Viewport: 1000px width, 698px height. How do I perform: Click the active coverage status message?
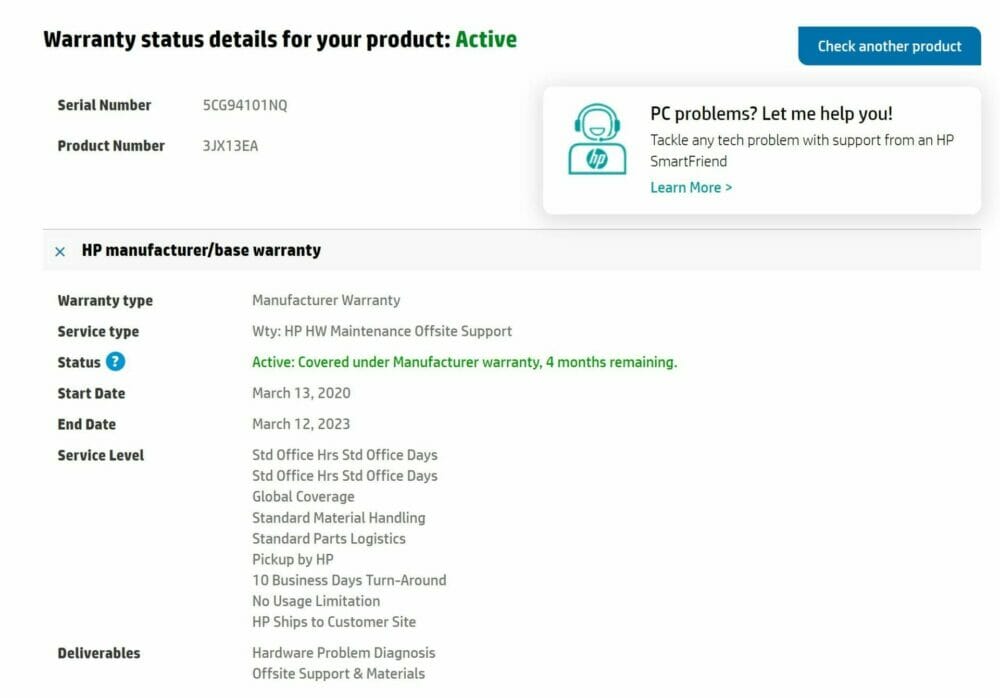tap(464, 362)
